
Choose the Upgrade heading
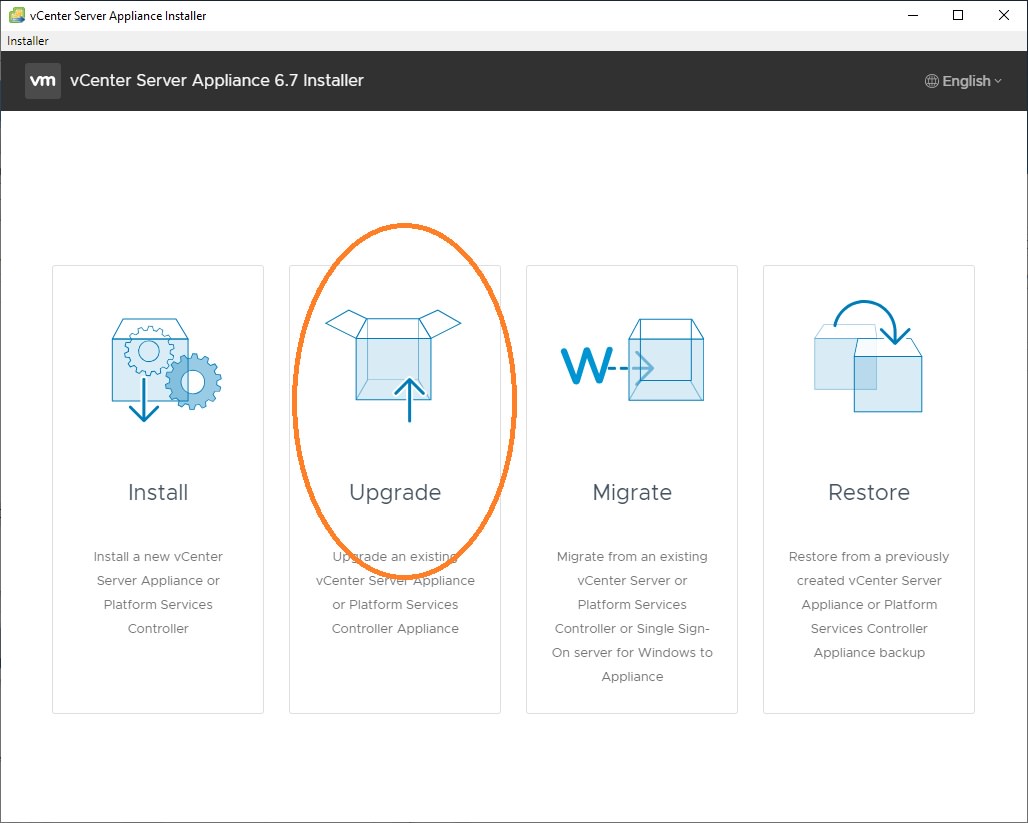[395, 493]
